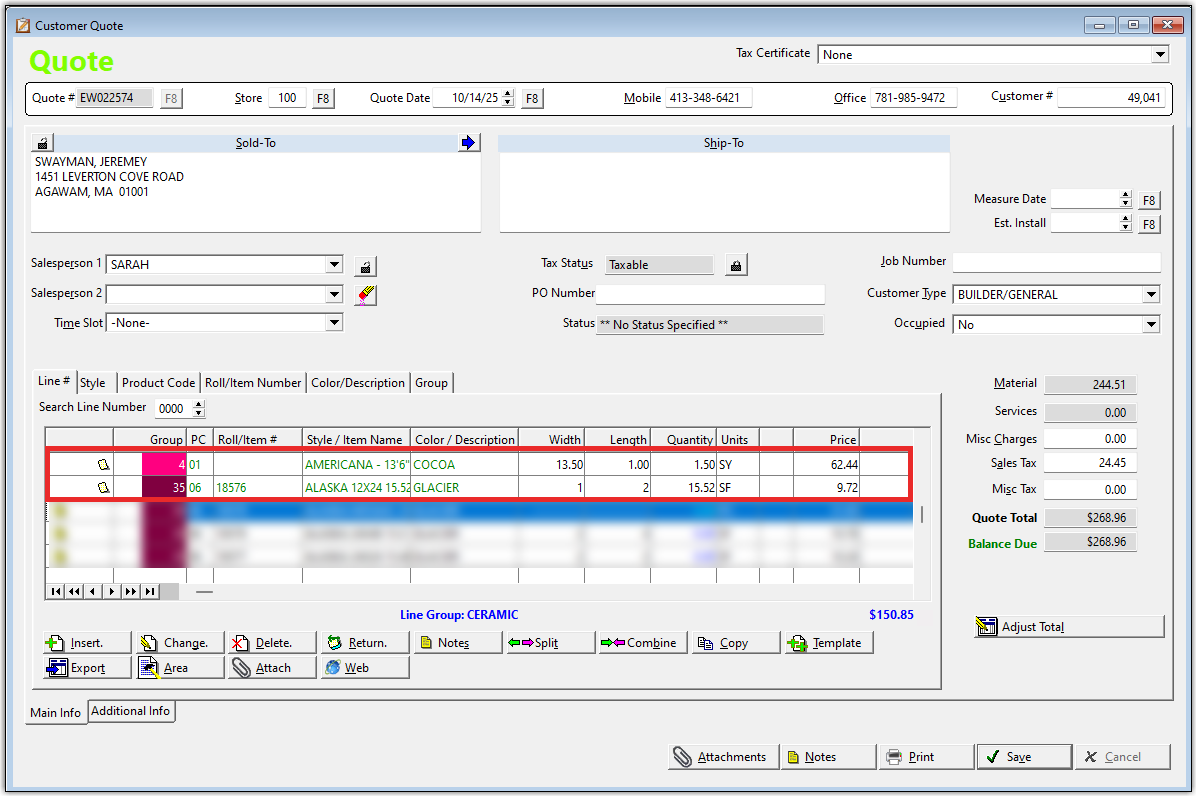
Task: Open the Tax Certificate dropdown
Action: pyautogui.click(x=1160, y=54)
